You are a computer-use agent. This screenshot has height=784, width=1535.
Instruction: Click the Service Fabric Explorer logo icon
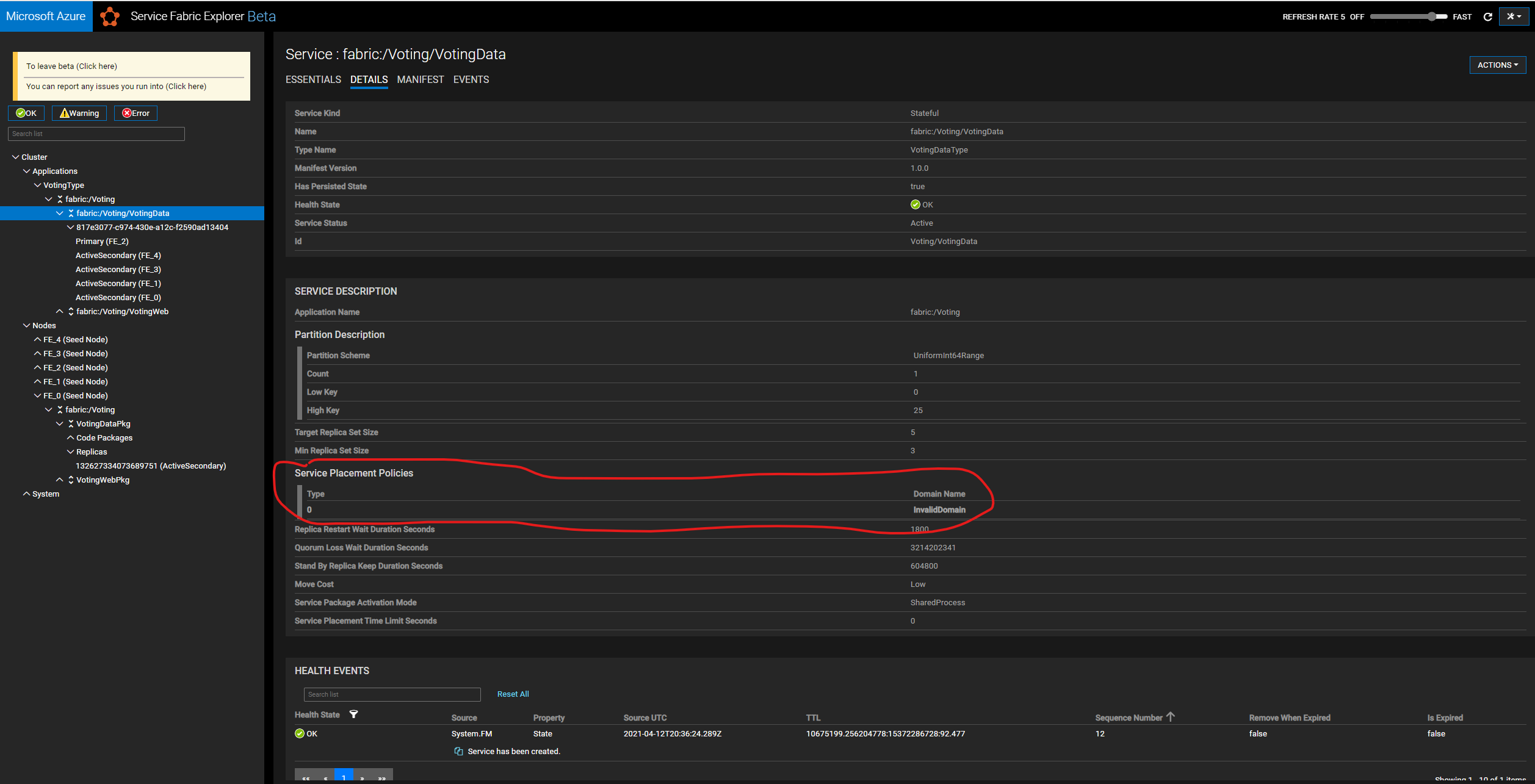tap(110, 16)
